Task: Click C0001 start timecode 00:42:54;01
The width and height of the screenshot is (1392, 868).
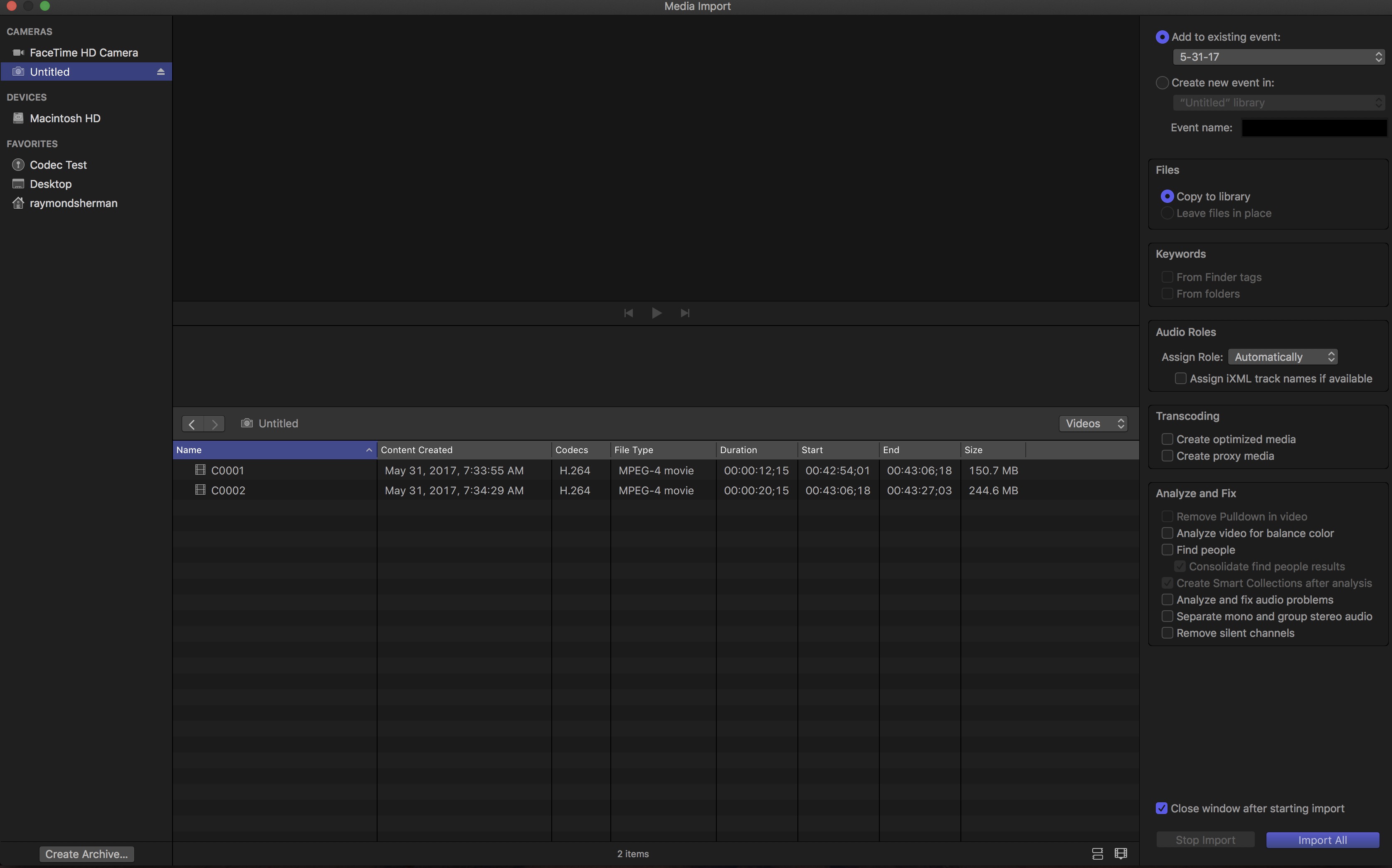Action: coord(837,471)
